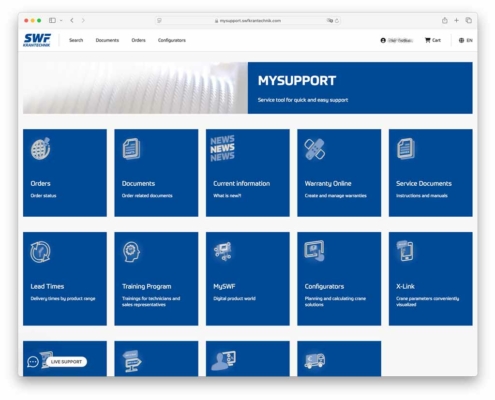The width and height of the screenshot is (495, 400).
Task: Expand the browser sidebar dropdown arrow
Action: pos(61,20)
